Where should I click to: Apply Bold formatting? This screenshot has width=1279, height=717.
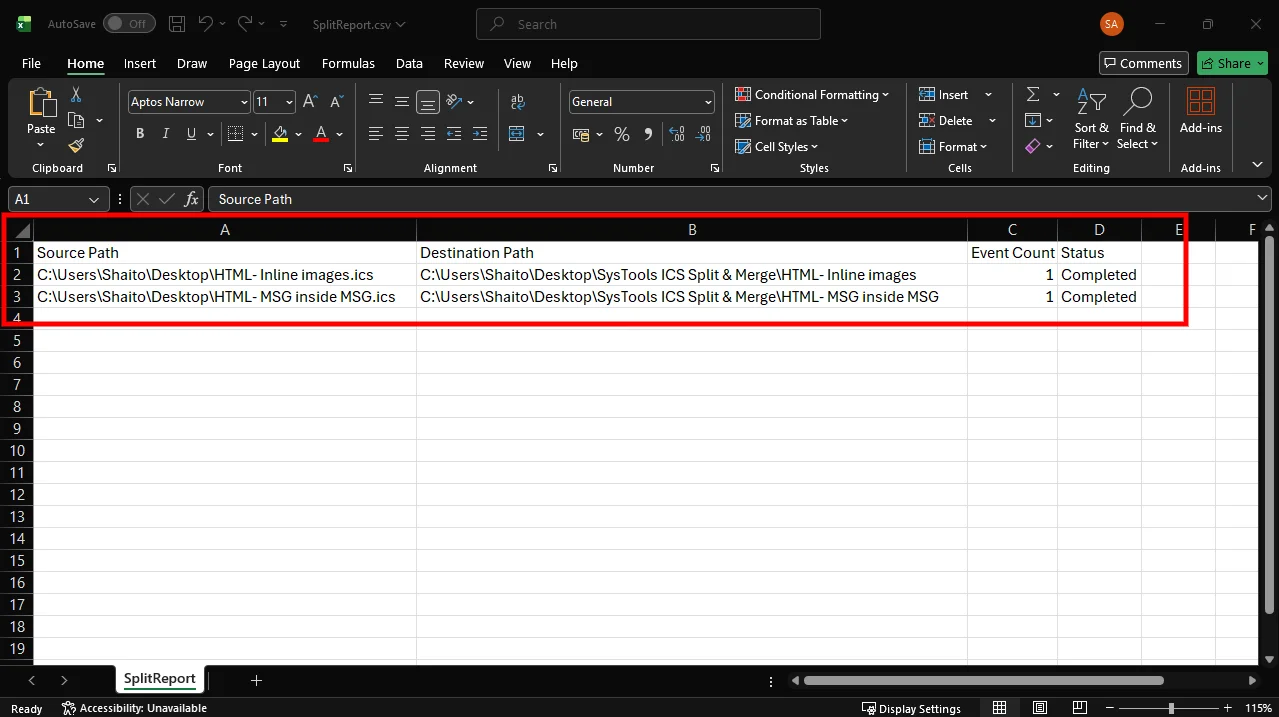[x=140, y=133]
